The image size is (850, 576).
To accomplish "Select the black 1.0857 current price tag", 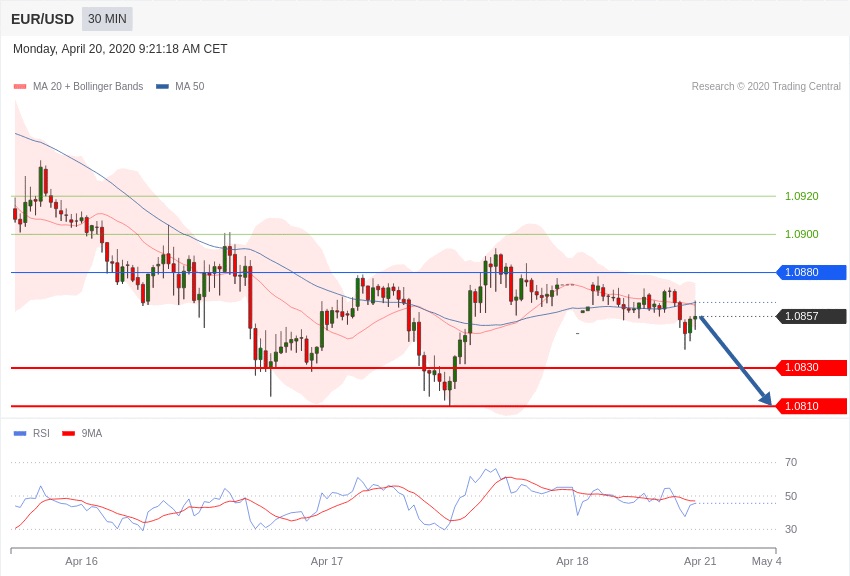I will [812, 316].
